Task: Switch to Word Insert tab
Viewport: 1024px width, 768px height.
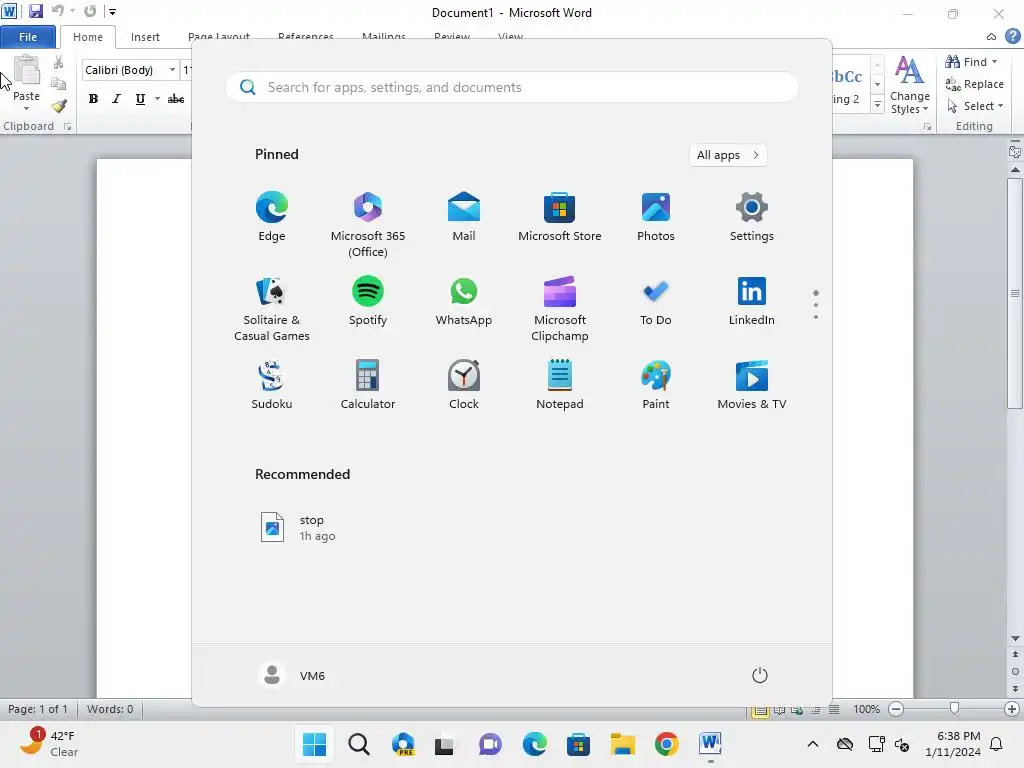Action: 145,37
